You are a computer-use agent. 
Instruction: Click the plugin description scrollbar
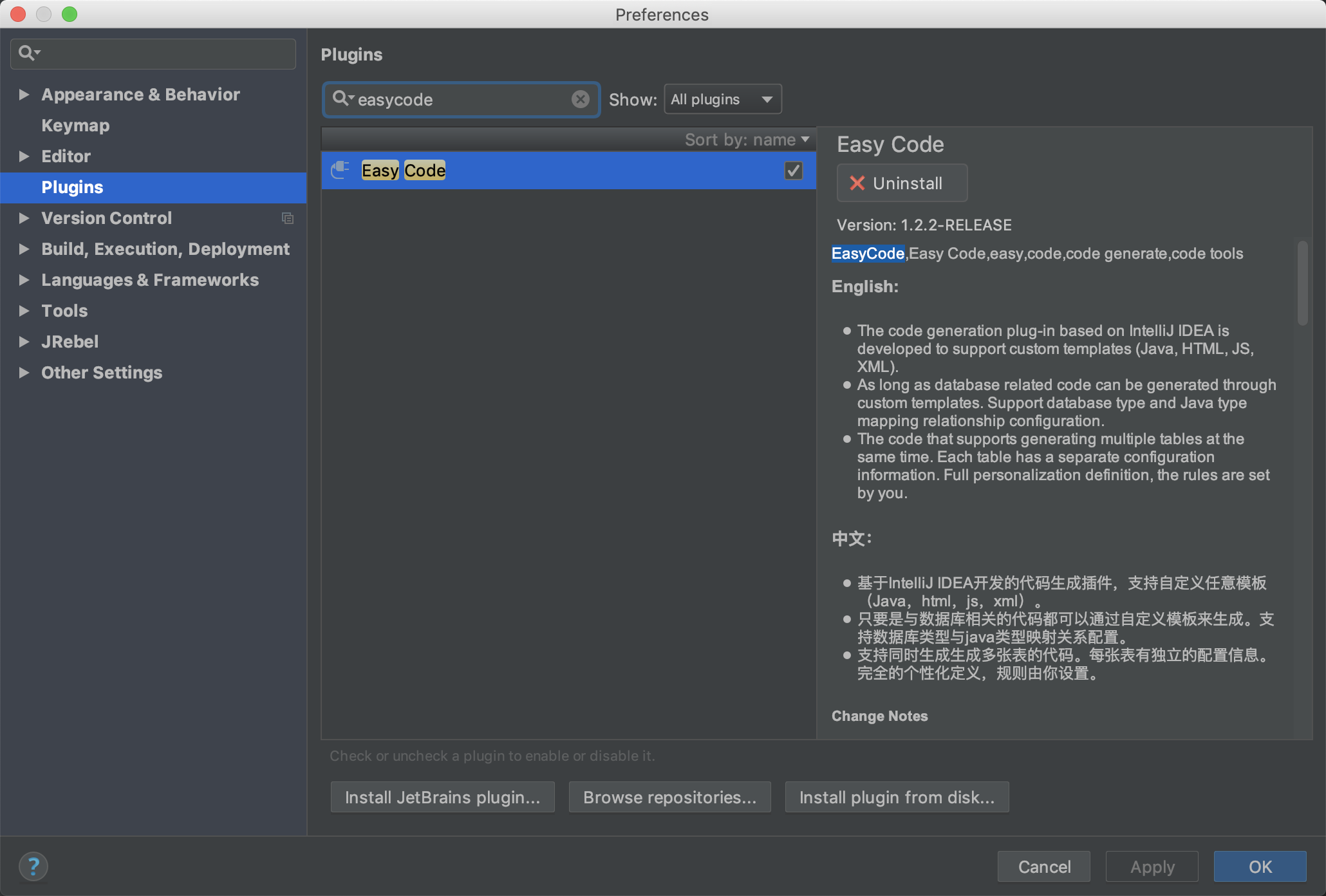[x=1302, y=283]
